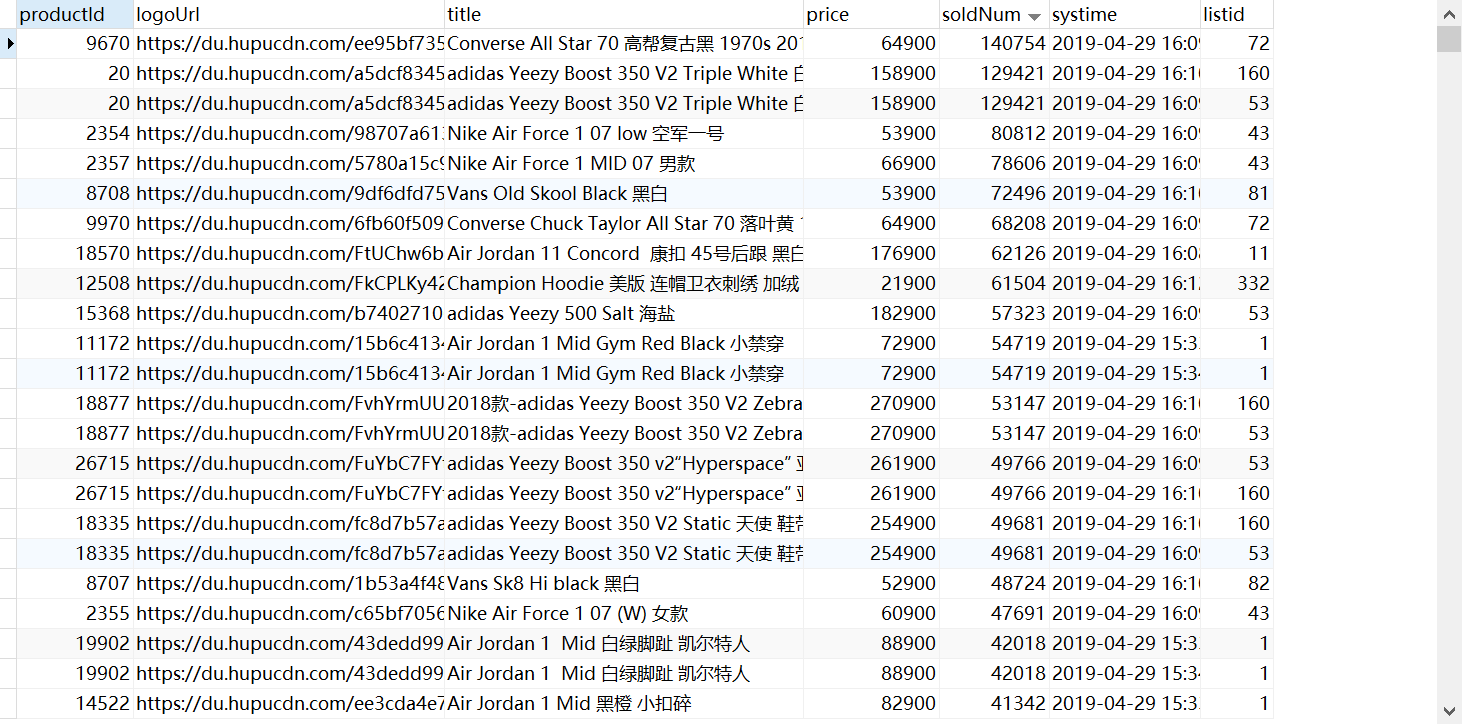Select productId cell 9970
The image size is (1462, 724).
pyautogui.click(x=75, y=224)
